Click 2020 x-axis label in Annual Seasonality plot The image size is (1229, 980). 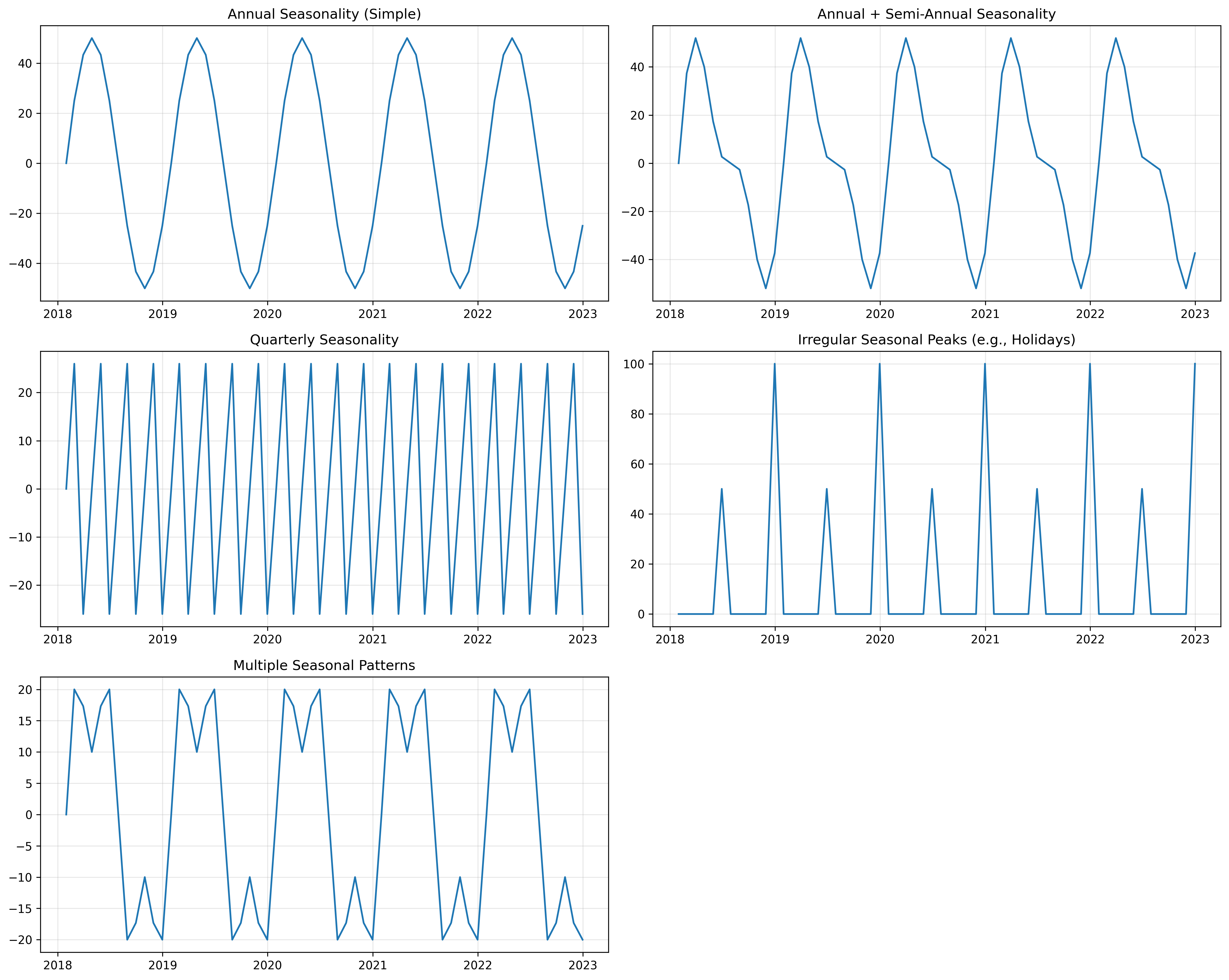[x=267, y=314]
